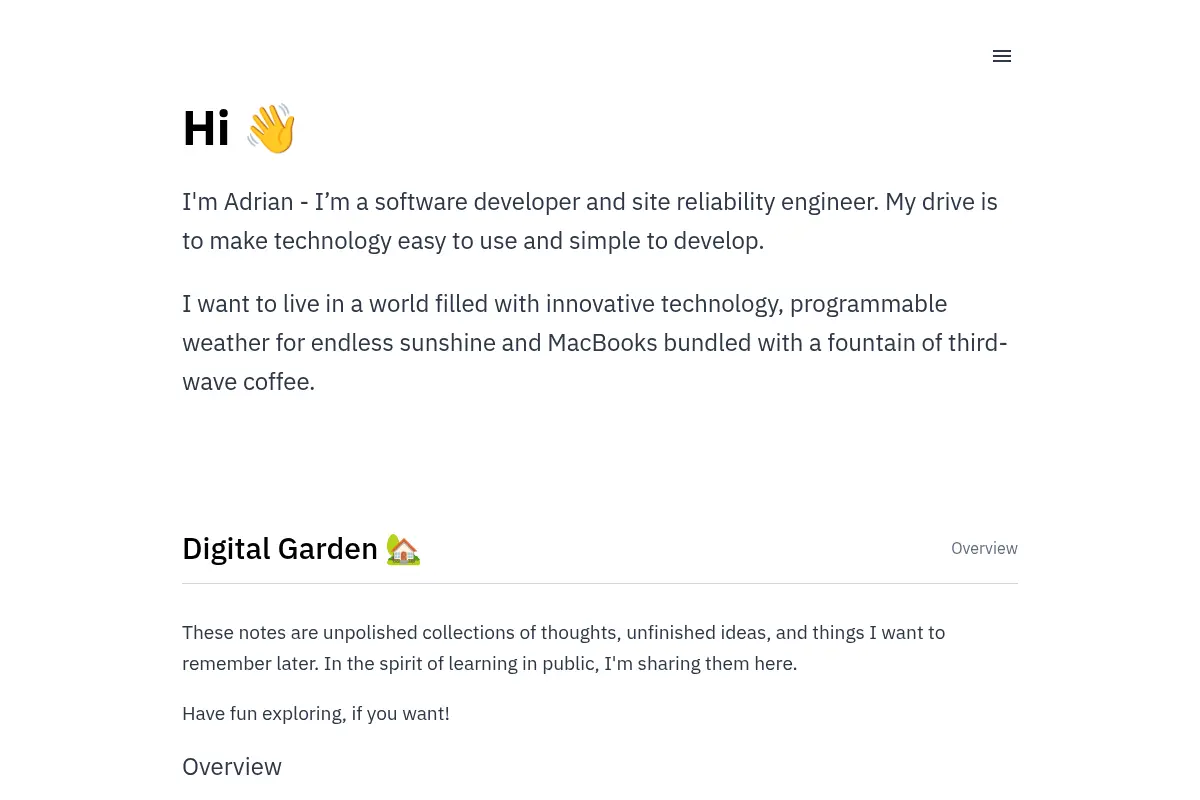Click the phrase "unfinished ideas"
This screenshot has height=800, width=1200.
click(698, 633)
